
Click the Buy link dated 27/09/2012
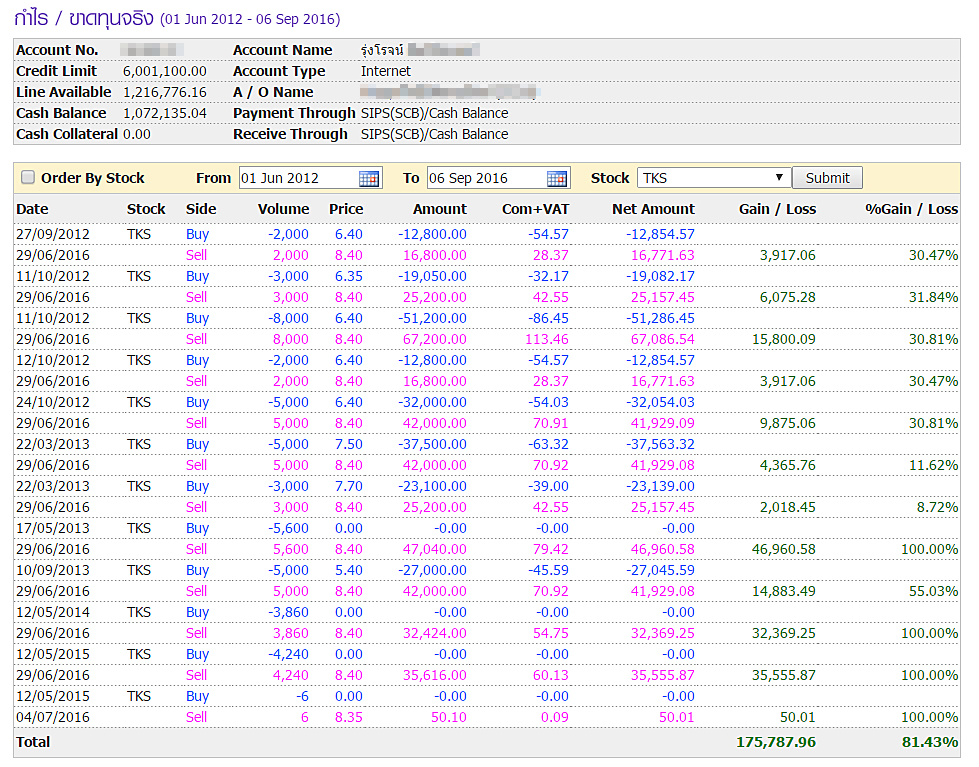(197, 234)
